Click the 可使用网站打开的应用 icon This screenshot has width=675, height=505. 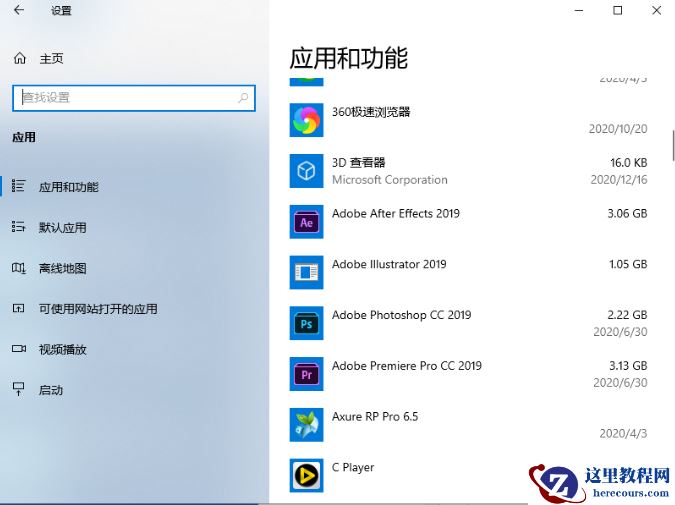pos(19,308)
